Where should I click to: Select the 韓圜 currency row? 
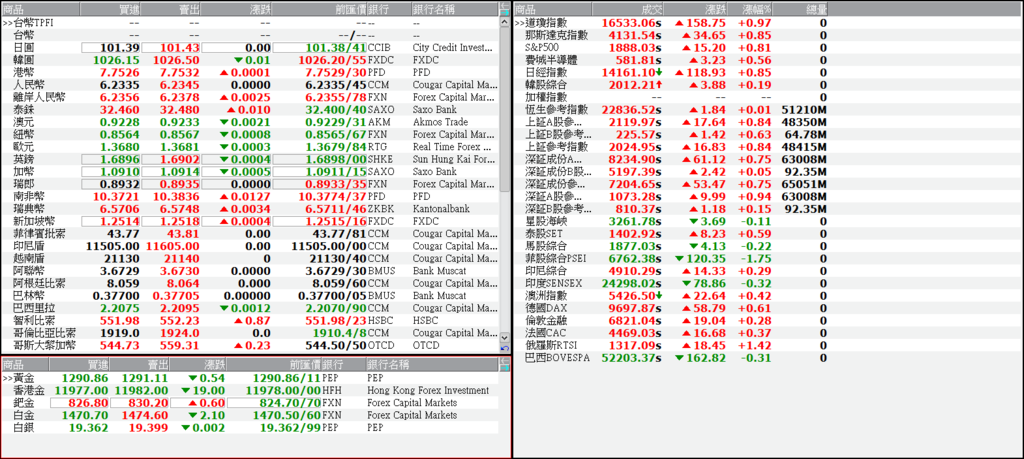[x=249, y=60]
